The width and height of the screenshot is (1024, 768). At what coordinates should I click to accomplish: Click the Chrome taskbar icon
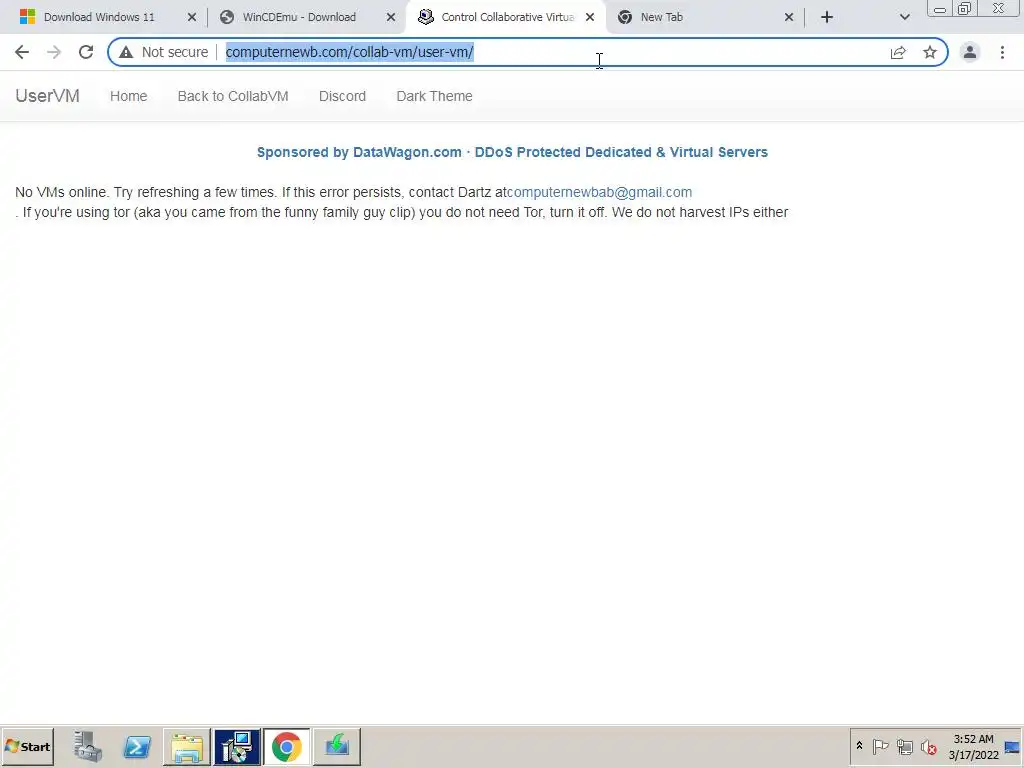click(287, 746)
